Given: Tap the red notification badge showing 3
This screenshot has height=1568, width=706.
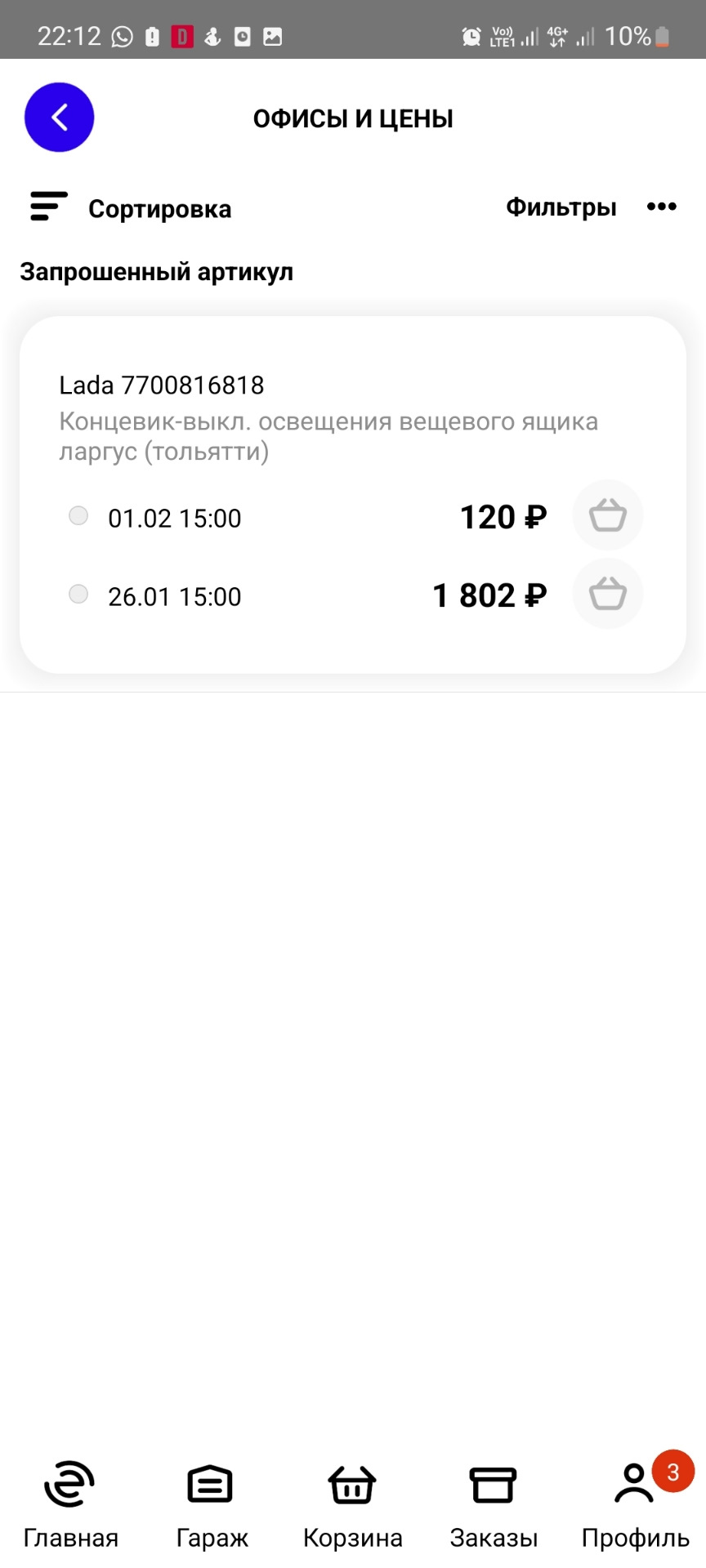Looking at the screenshot, I should click(672, 1471).
